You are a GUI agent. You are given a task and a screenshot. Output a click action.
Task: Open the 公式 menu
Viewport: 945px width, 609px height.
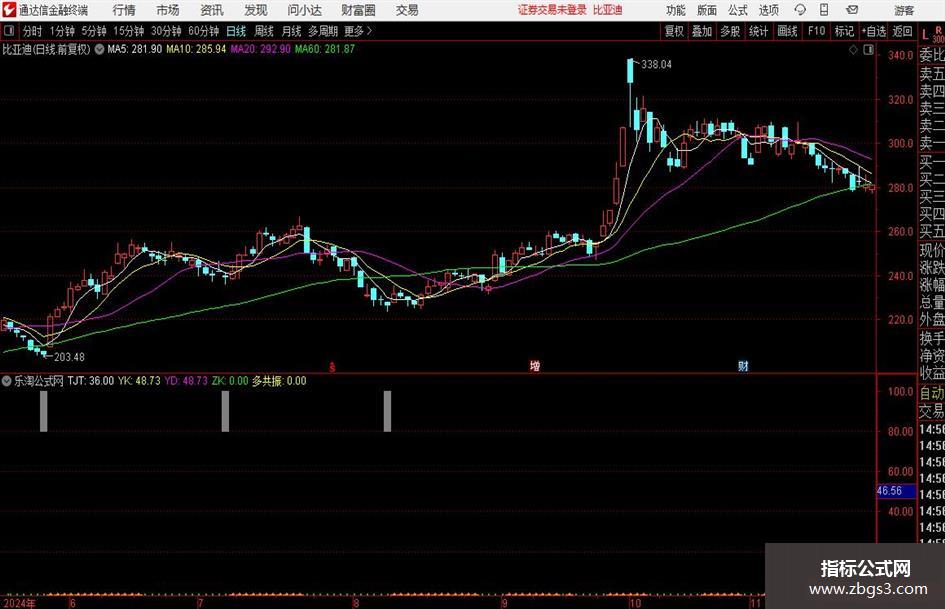coord(738,10)
